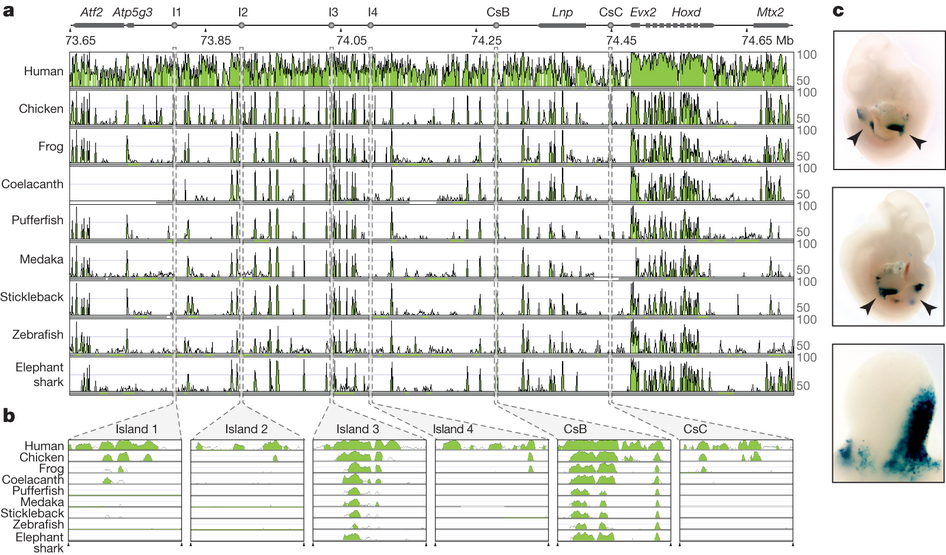Open the Island 1 zoomed panel
Viewport: 946px width, 555px height.
tap(125, 491)
